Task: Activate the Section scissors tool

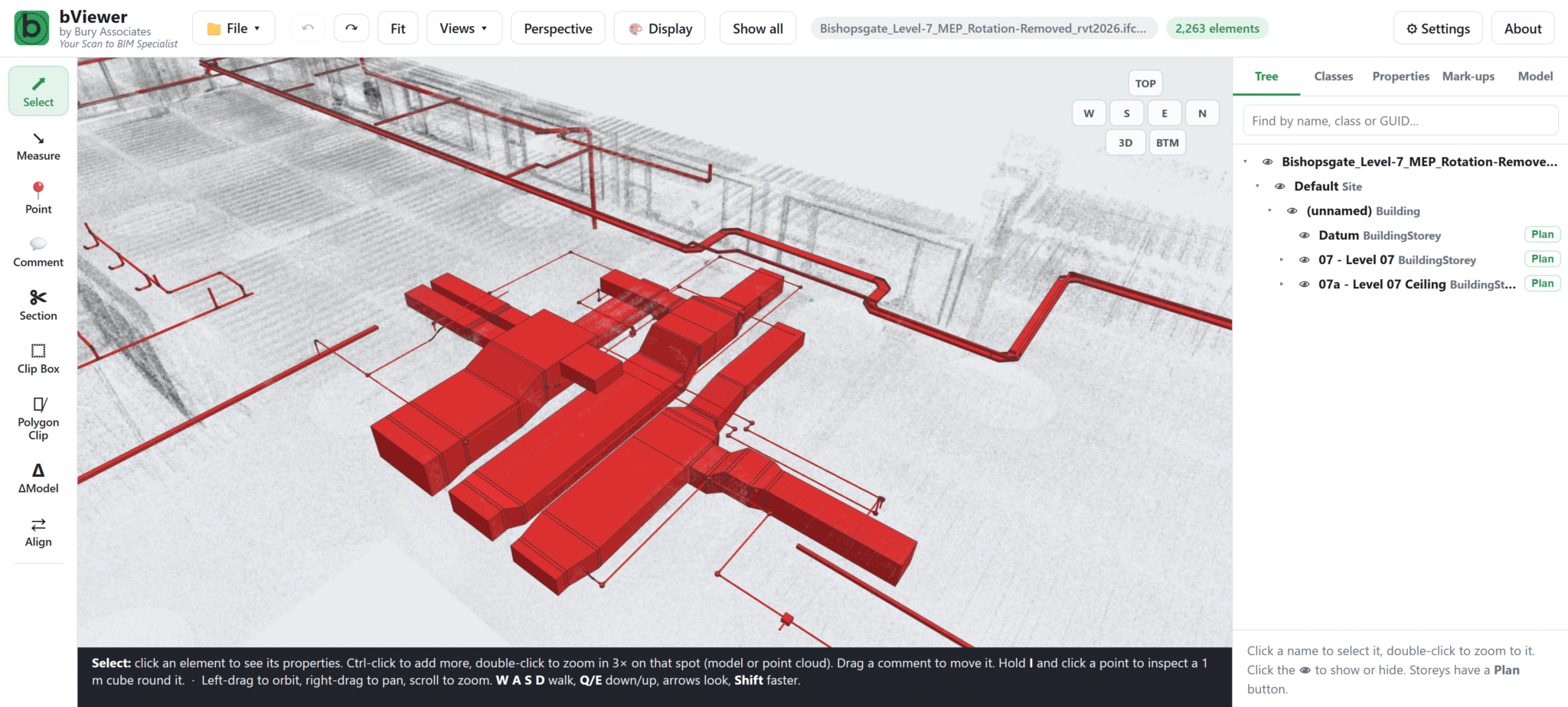Action: pyautogui.click(x=38, y=305)
